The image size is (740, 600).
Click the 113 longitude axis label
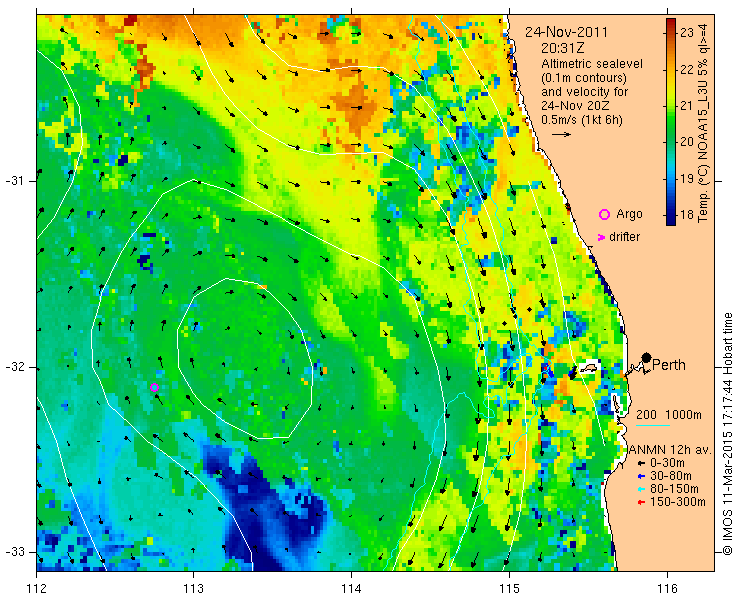click(193, 589)
